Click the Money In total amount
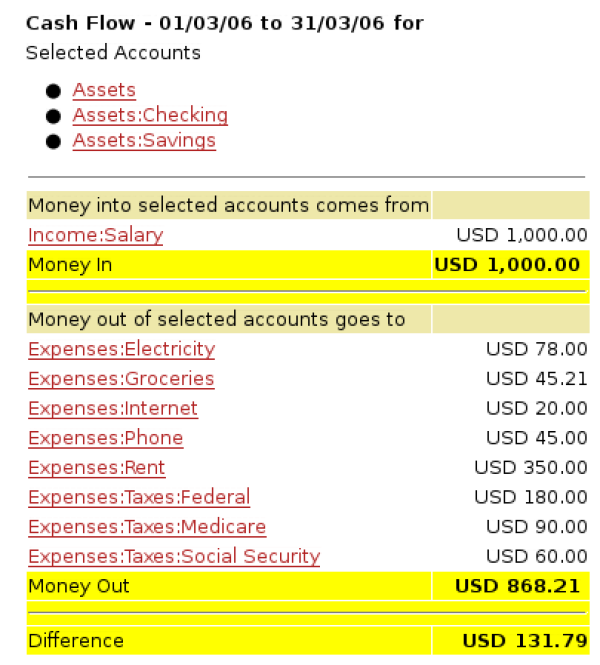600x665 pixels. (507, 265)
